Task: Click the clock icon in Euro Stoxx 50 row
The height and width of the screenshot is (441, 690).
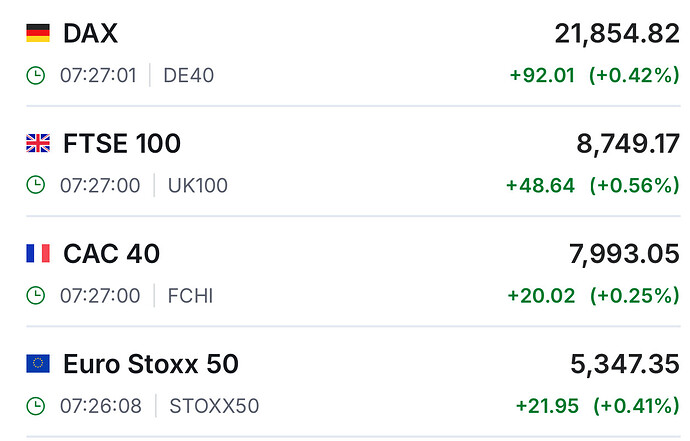Action: 36,406
